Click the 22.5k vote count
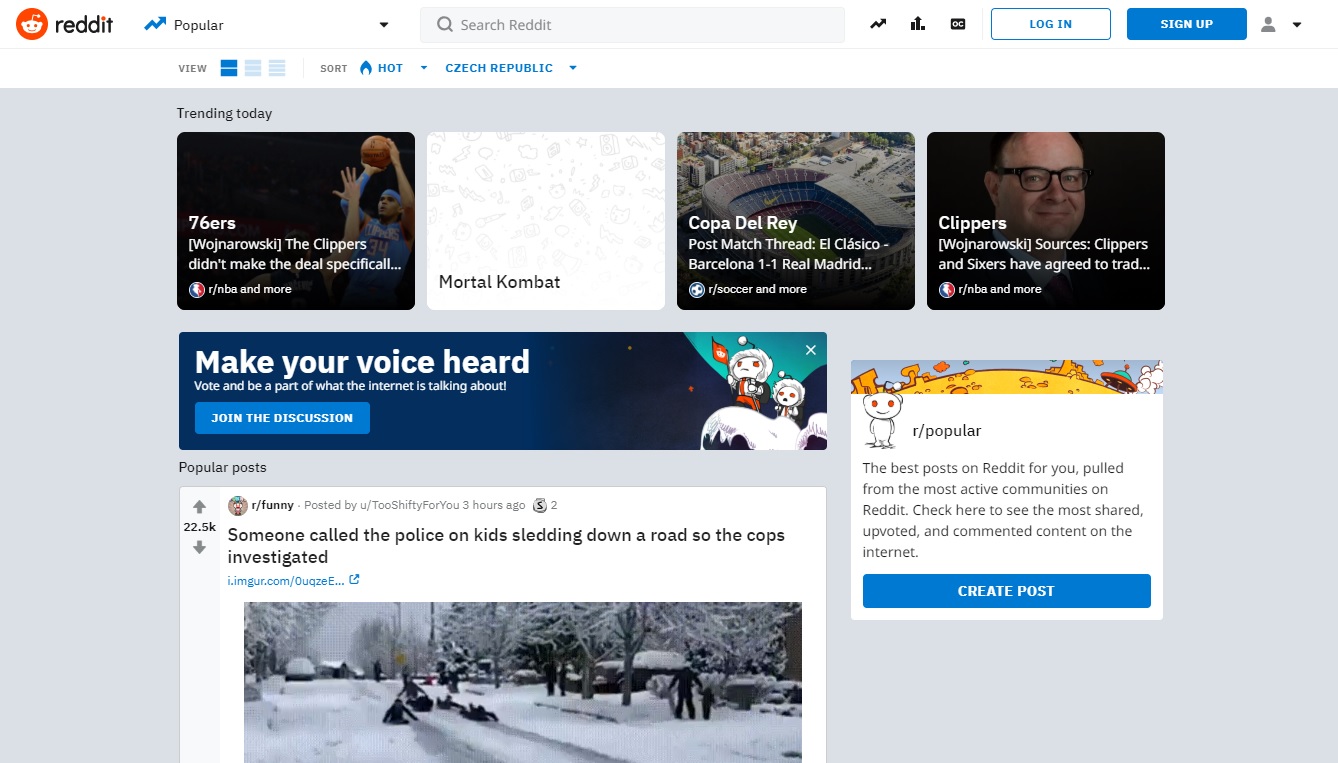 pyautogui.click(x=199, y=527)
